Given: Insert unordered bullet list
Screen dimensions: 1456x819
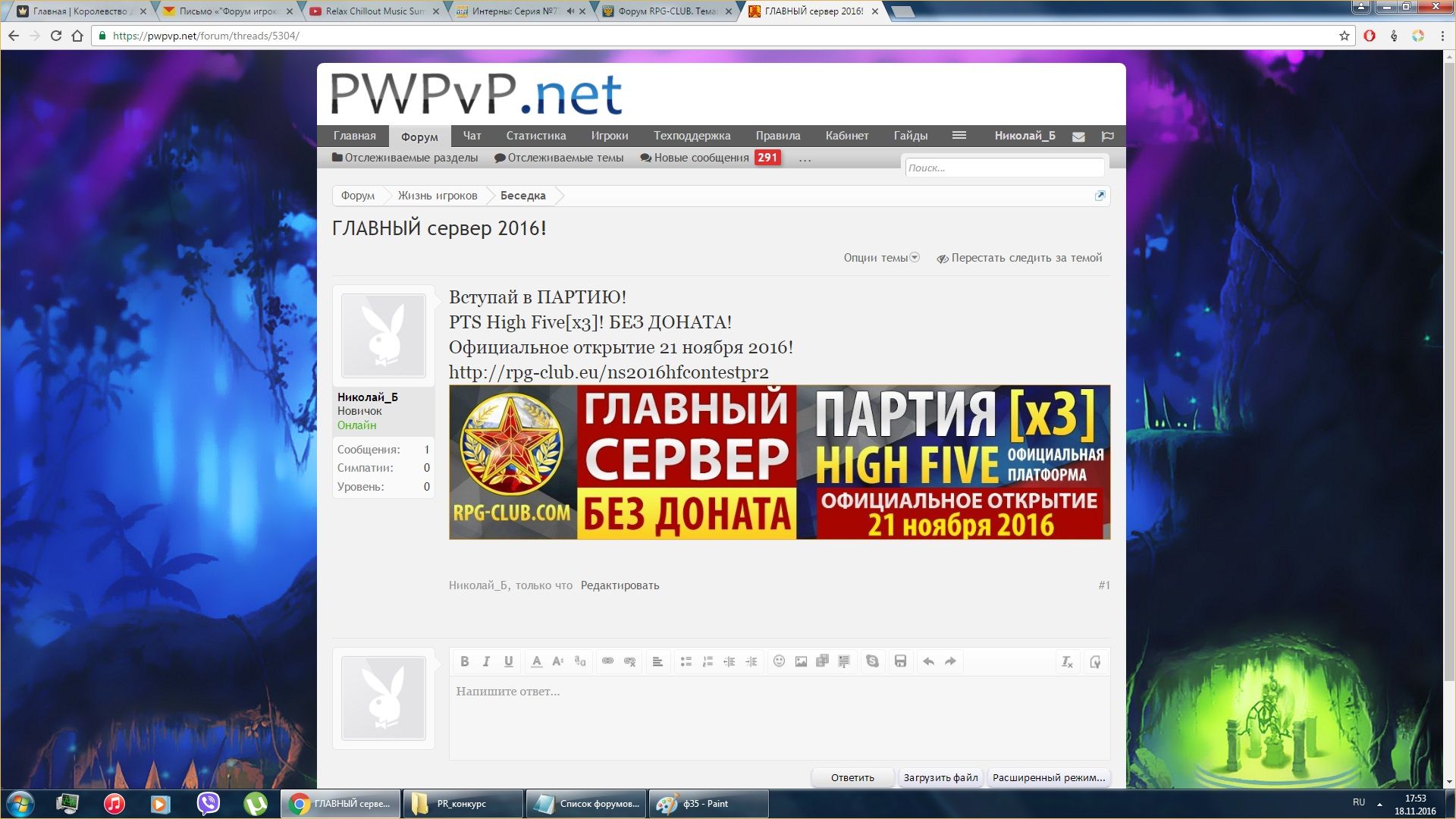Looking at the screenshot, I should coord(686,661).
